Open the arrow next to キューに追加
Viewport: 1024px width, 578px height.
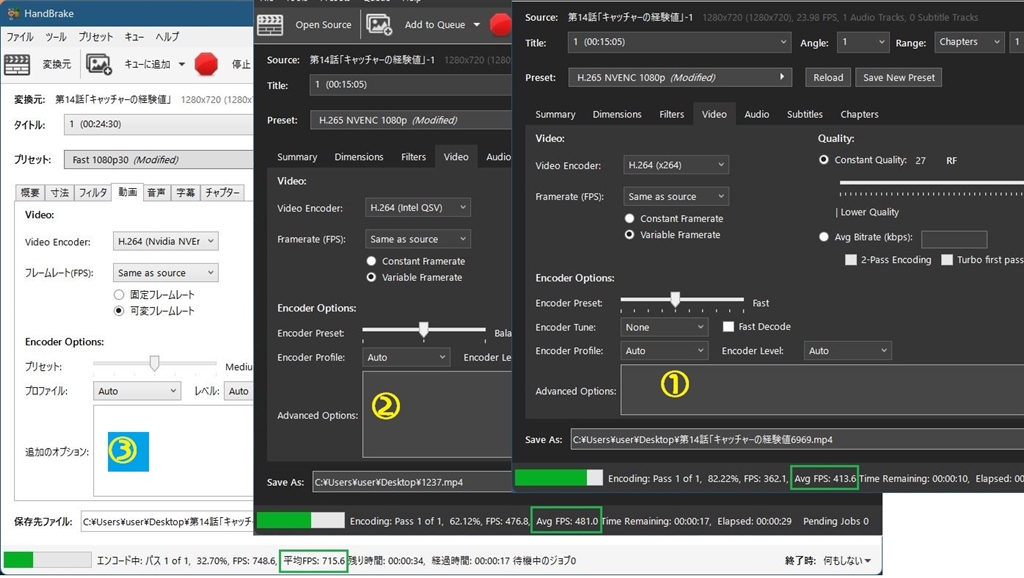coord(181,65)
